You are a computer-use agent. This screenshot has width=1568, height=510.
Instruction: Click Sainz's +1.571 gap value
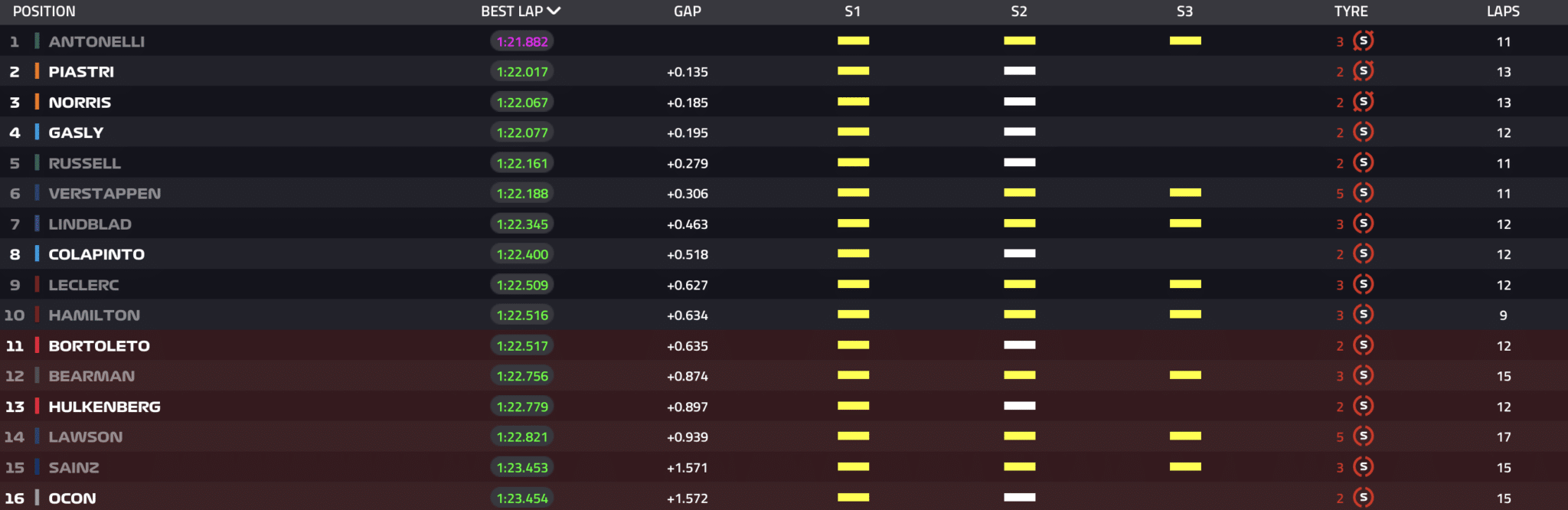pyautogui.click(x=688, y=468)
